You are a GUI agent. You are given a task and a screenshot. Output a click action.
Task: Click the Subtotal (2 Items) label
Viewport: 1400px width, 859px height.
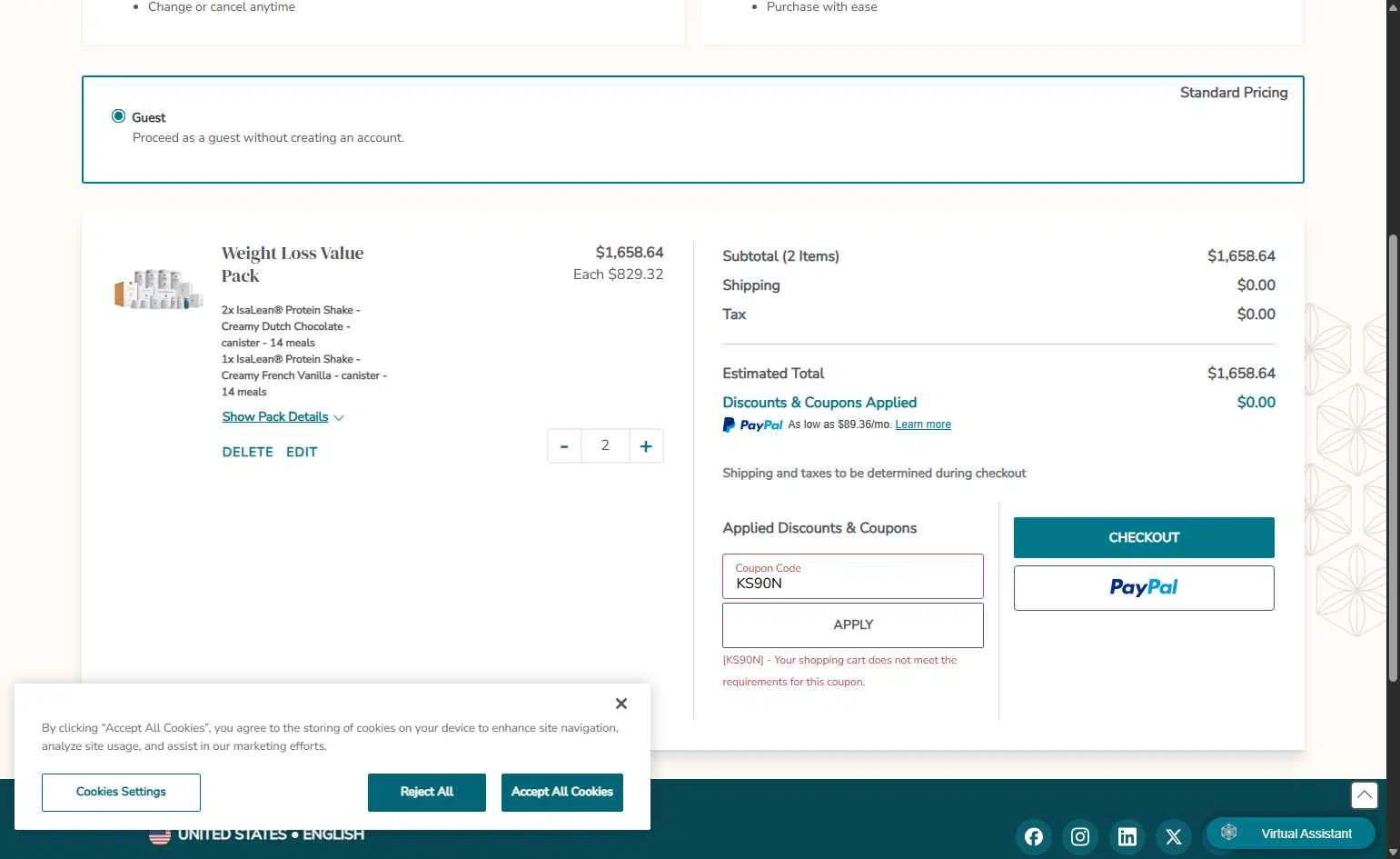pyautogui.click(x=780, y=256)
